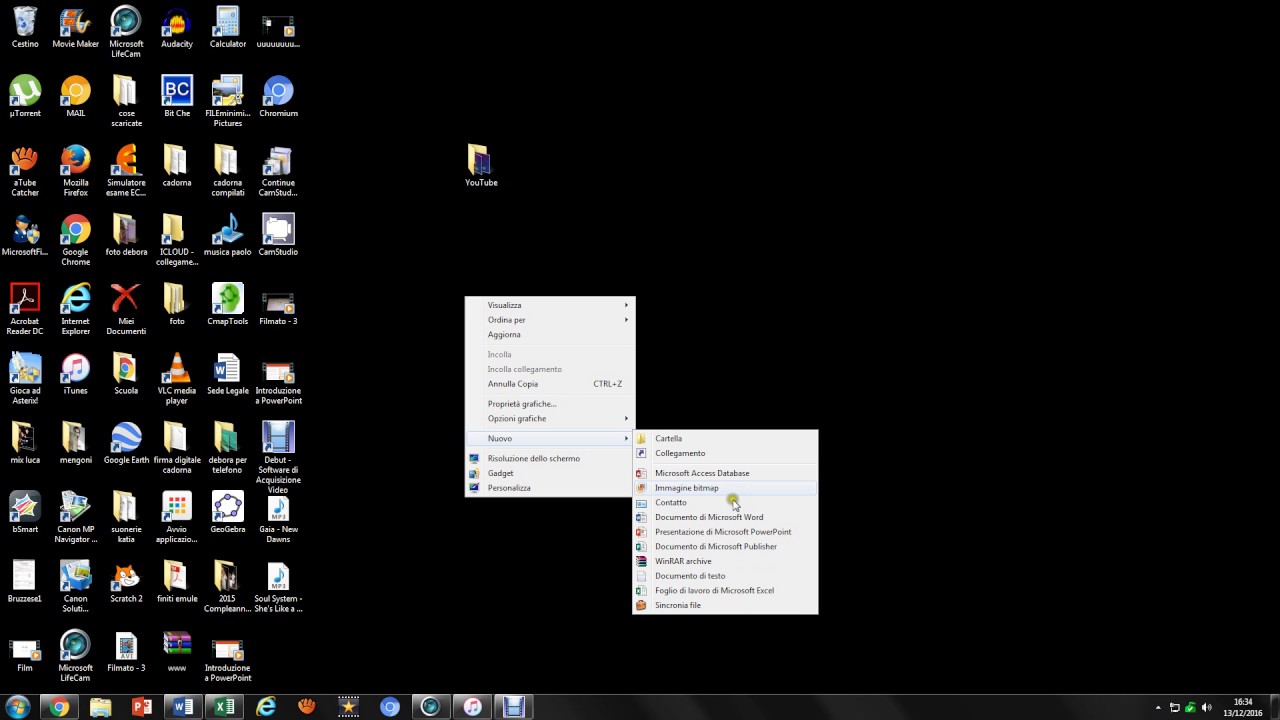This screenshot has width=1280, height=720.
Task: Select the µTorrent desktop icon
Action: [25, 97]
